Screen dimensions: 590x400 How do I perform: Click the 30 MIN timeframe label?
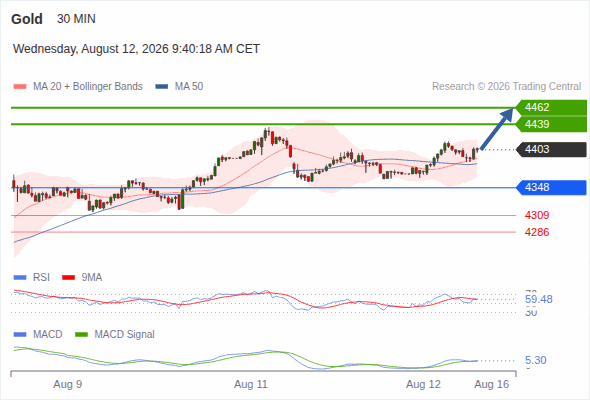[76, 19]
